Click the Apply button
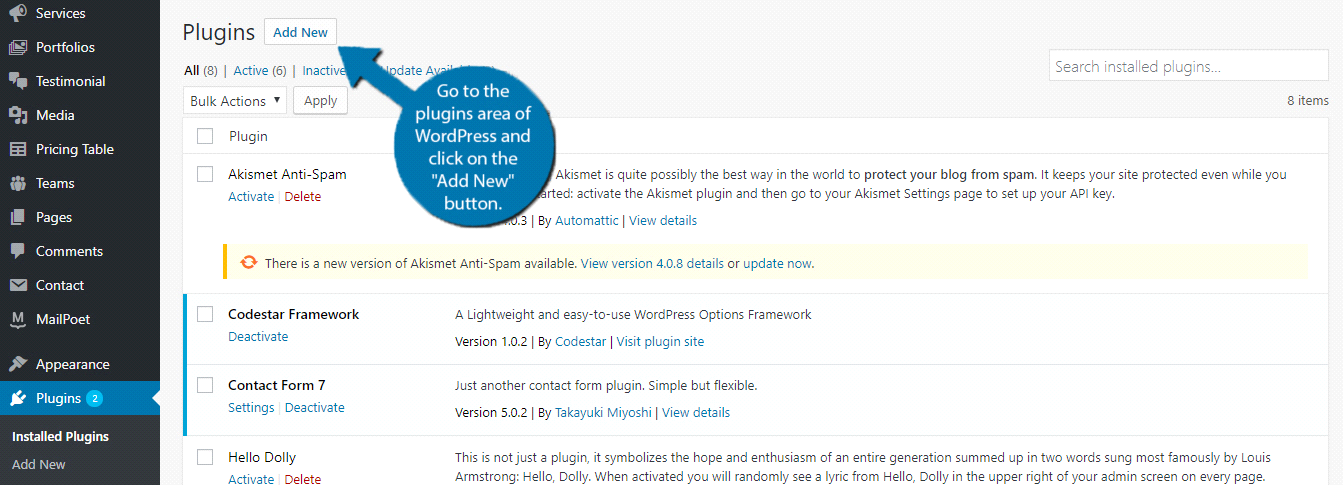Image resolution: width=1343 pixels, height=485 pixels. pyautogui.click(x=320, y=101)
